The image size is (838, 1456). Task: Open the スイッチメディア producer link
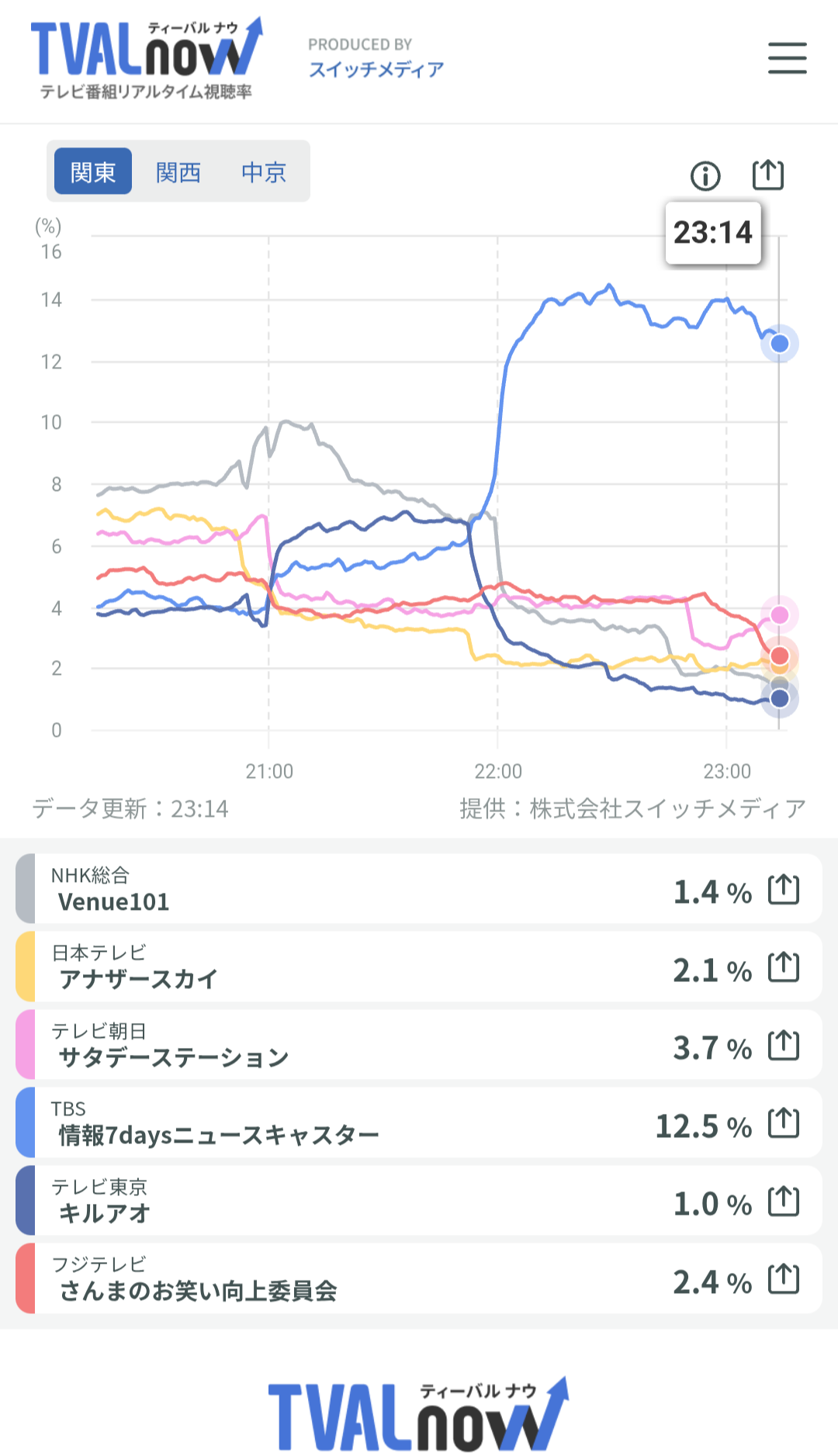click(376, 70)
